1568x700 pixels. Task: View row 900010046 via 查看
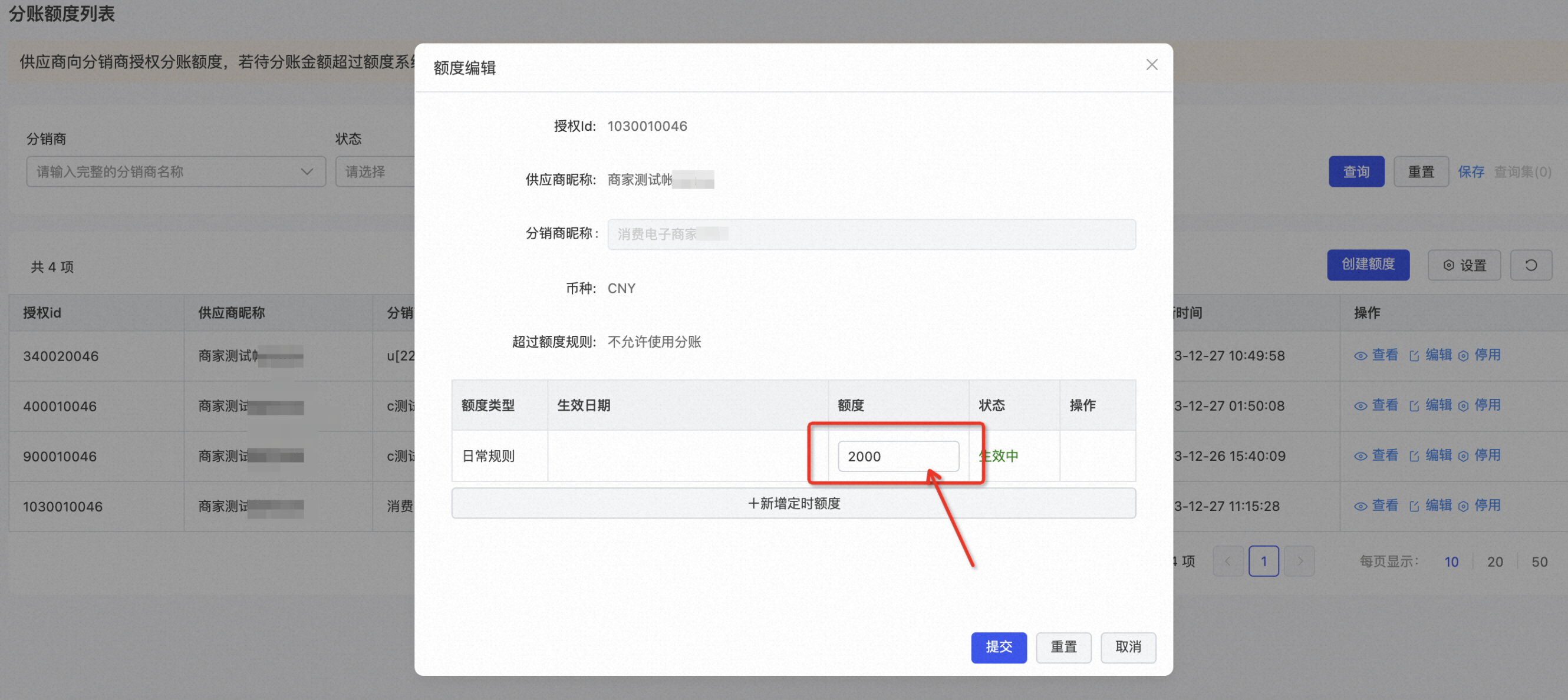1375,455
